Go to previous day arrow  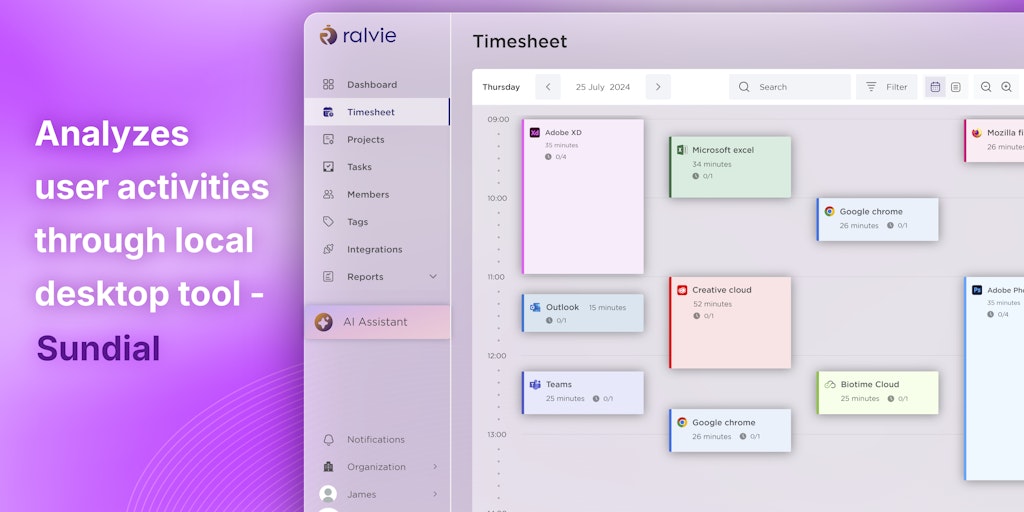[x=548, y=87]
